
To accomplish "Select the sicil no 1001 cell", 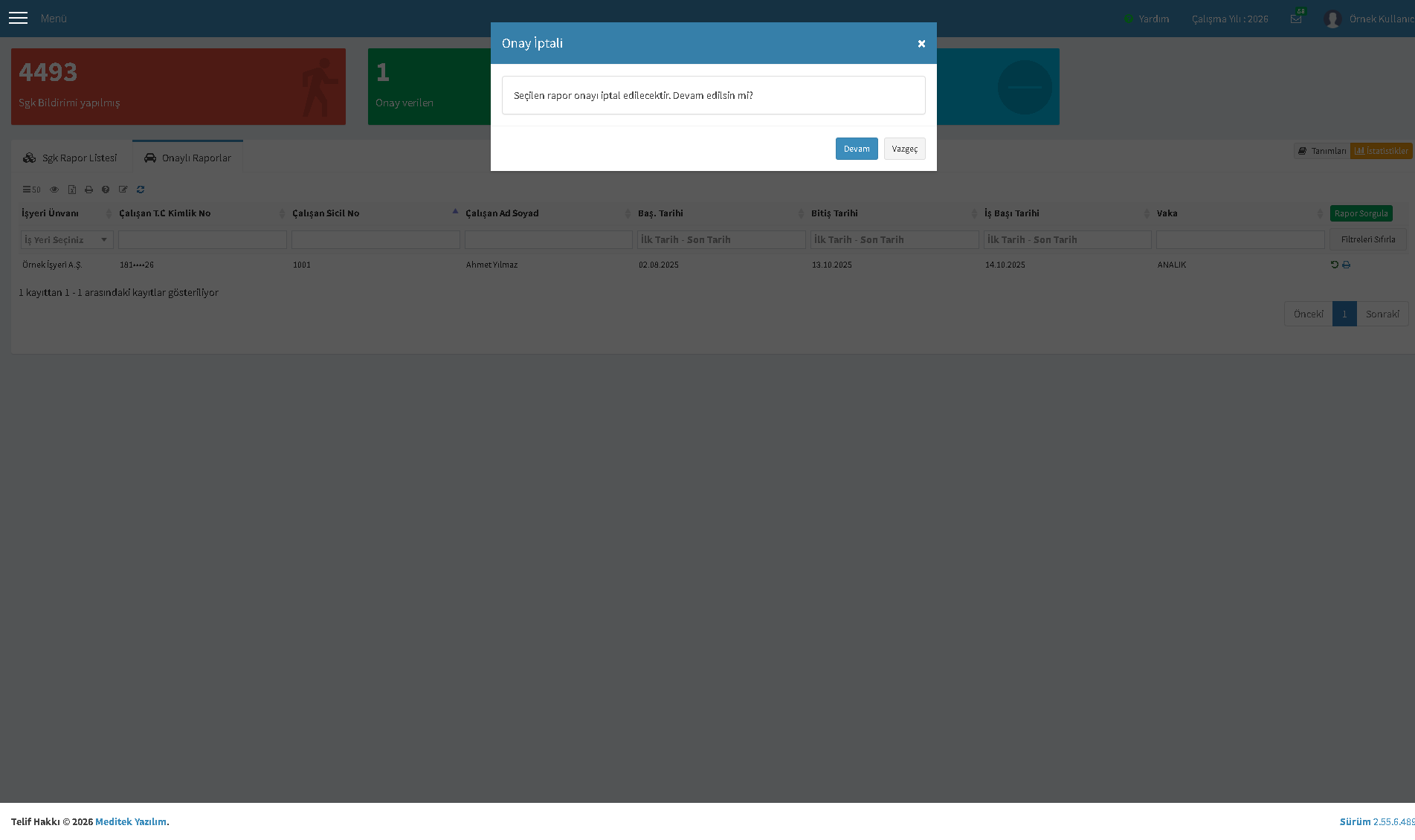I will (x=302, y=265).
